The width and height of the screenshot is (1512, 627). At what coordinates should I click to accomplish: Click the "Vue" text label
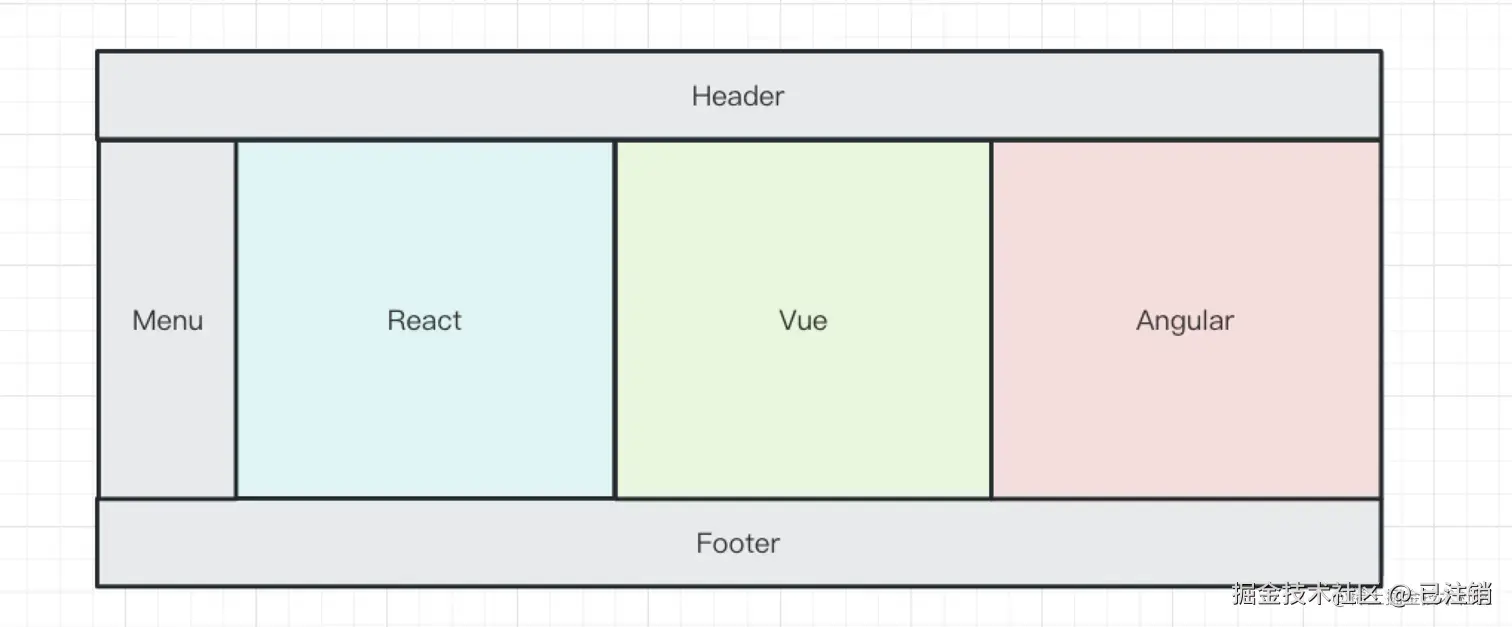coord(803,321)
